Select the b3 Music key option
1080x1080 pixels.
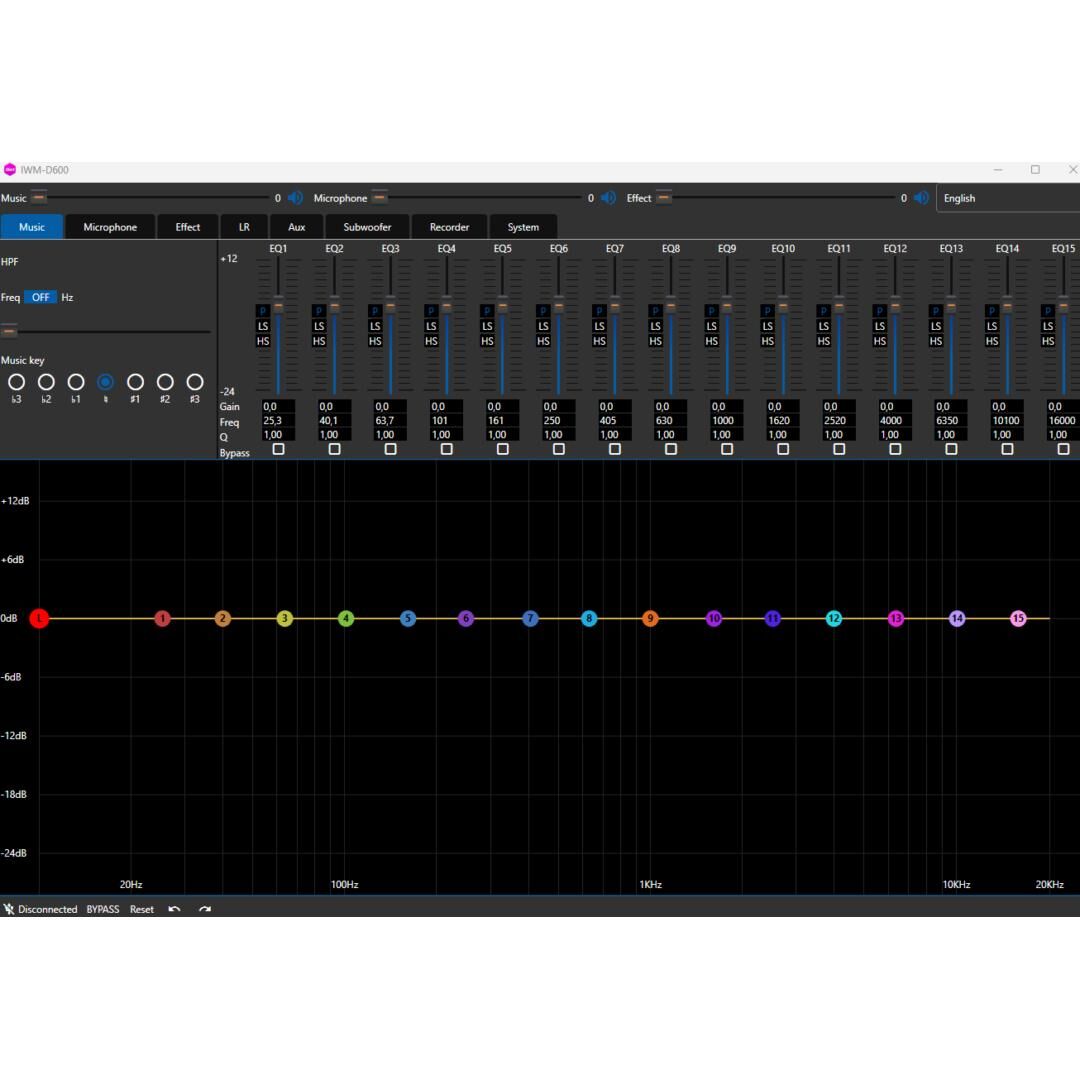pos(16,382)
